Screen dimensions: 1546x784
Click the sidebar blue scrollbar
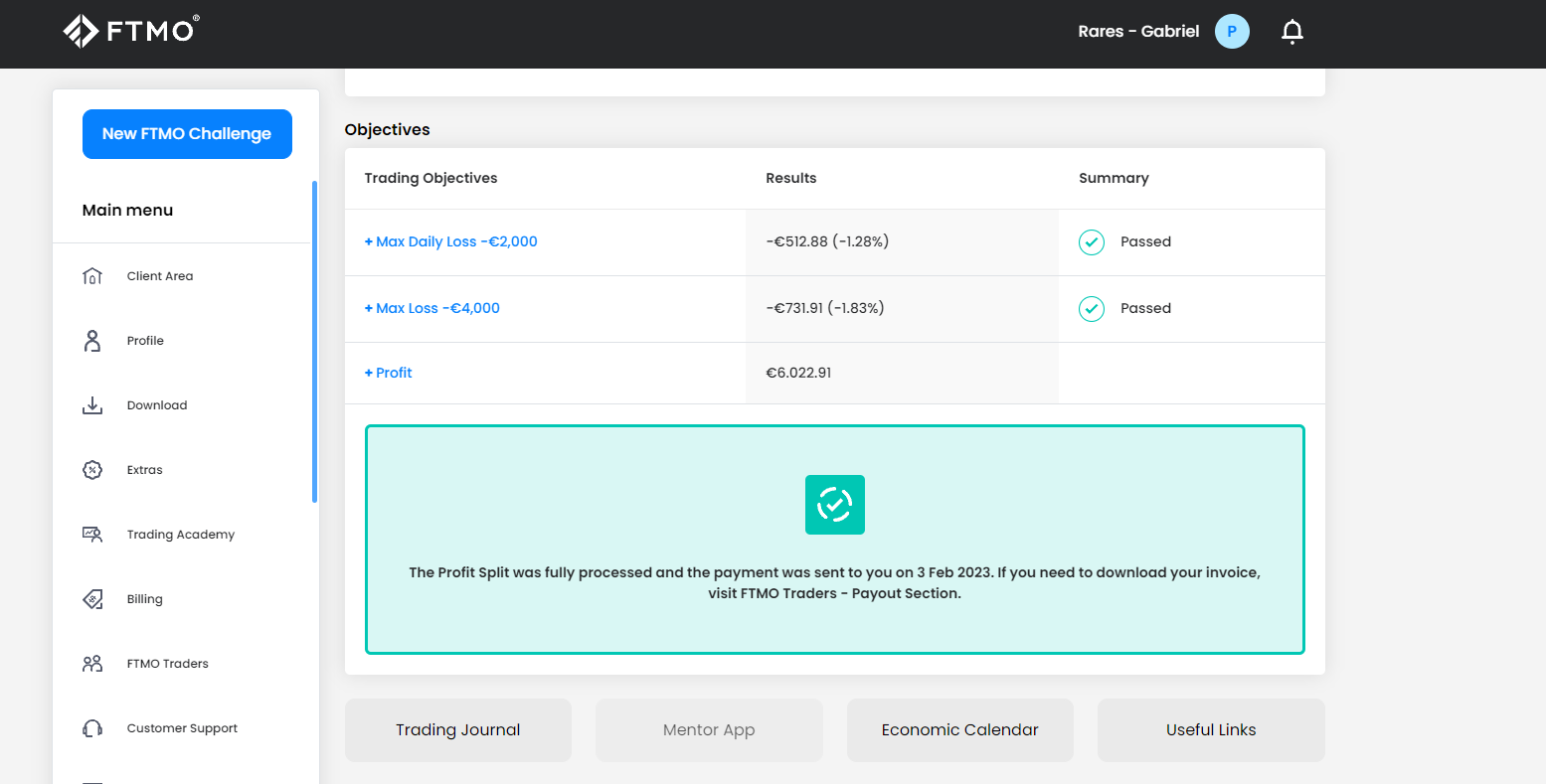point(315,342)
